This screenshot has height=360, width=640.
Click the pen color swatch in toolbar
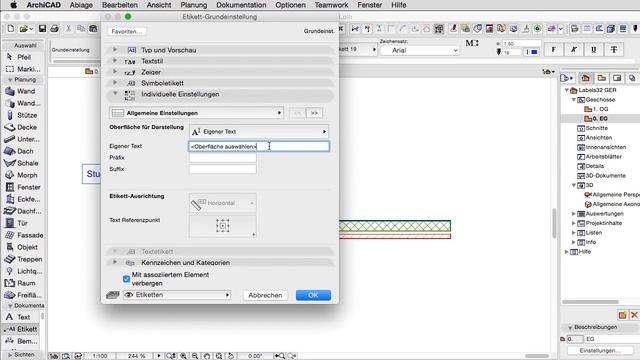531,52
